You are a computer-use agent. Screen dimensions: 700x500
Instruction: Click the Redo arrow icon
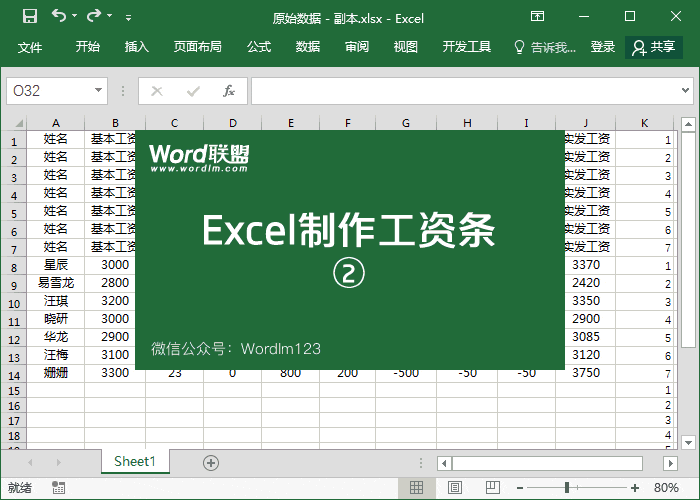pyautogui.click(x=95, y=17)
